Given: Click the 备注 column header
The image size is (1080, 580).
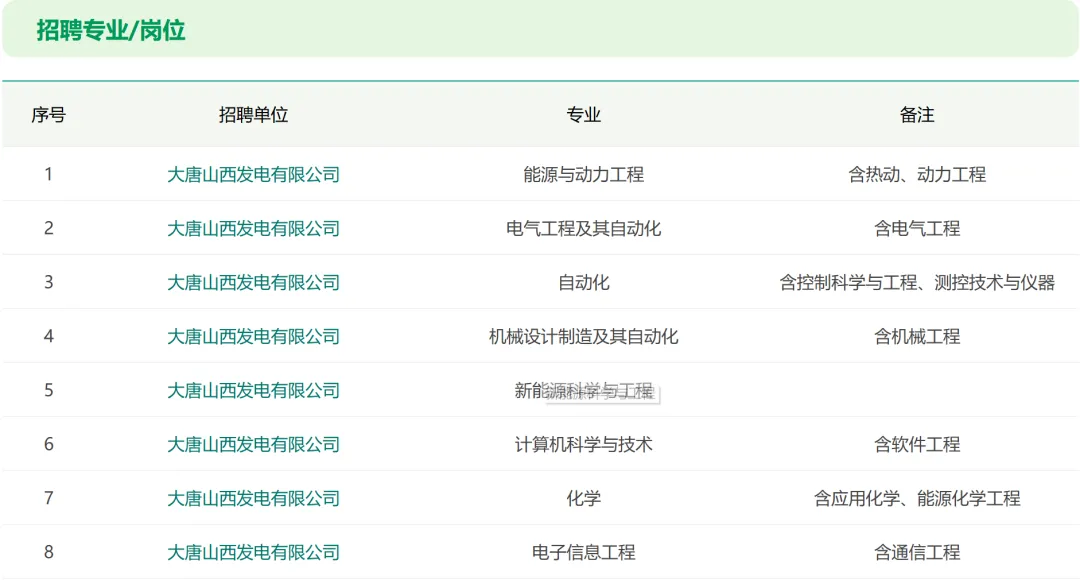Looking at the screenshot, I should [917, 114].
